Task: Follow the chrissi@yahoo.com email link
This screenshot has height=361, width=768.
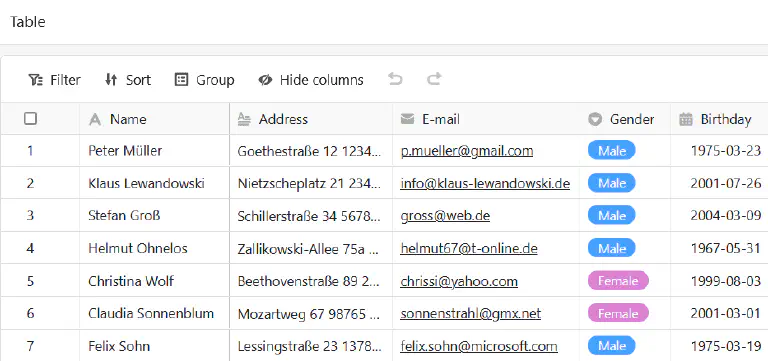Action: [459, 282]
